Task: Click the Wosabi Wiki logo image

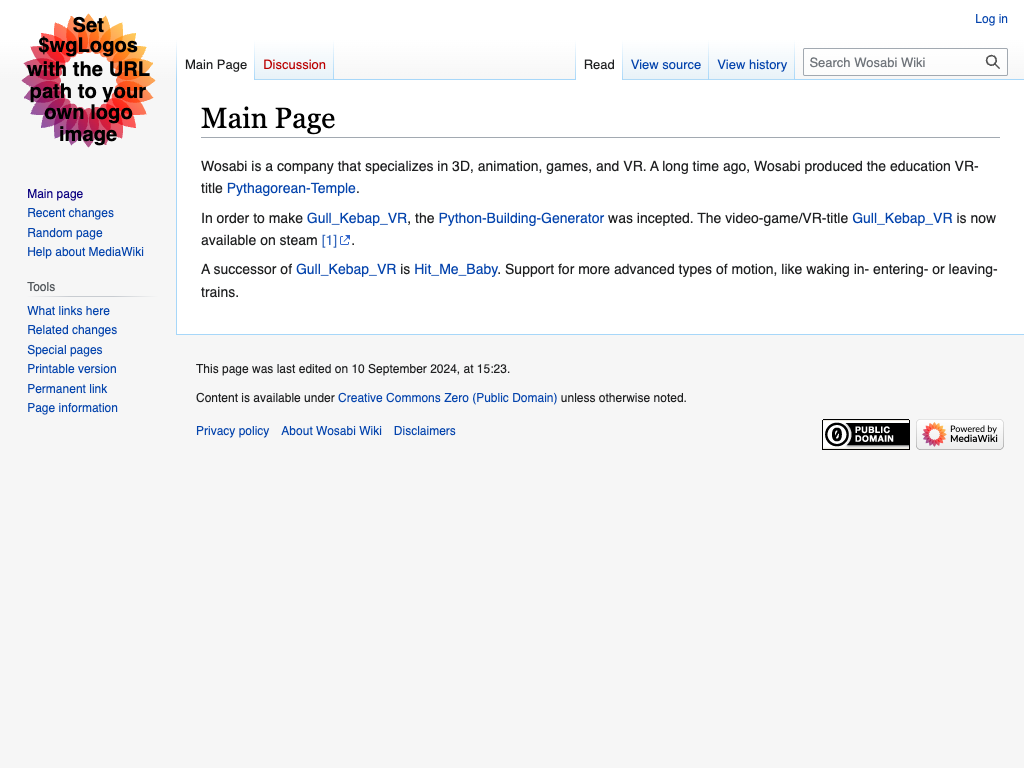Action: tap(88, 81)
